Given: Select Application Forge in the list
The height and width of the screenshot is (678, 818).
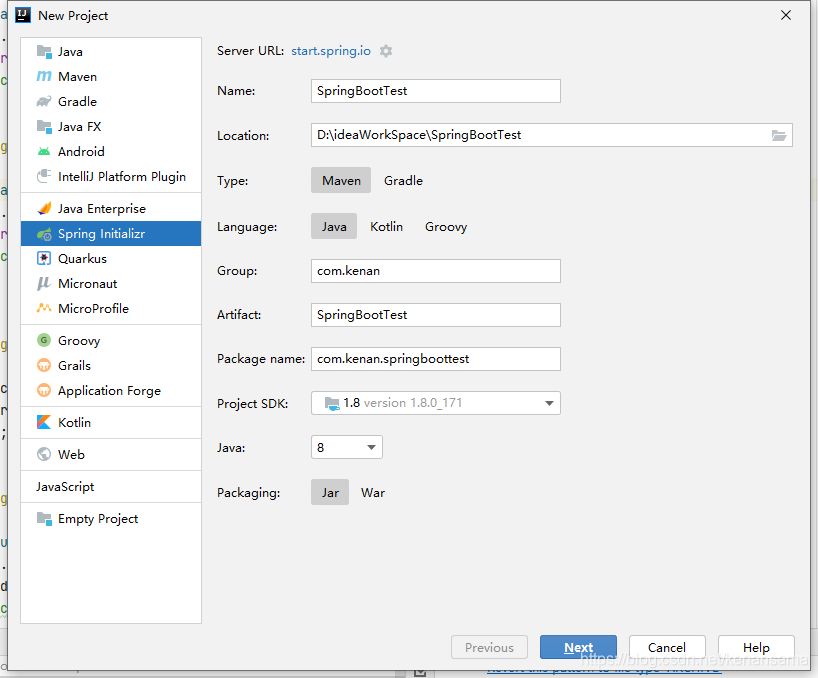Looking at the screenshot, I should pos(111,391).
